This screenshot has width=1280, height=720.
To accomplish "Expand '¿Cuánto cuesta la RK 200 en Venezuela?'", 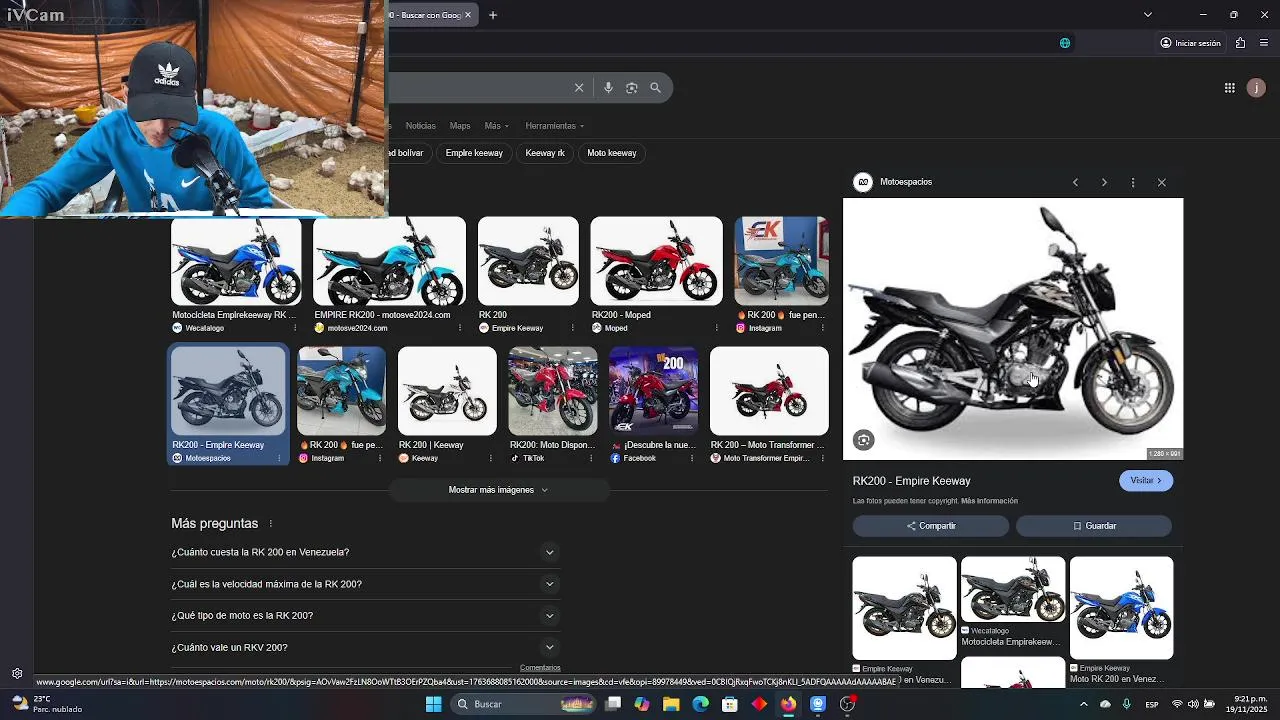I will (x=365, y=552).
